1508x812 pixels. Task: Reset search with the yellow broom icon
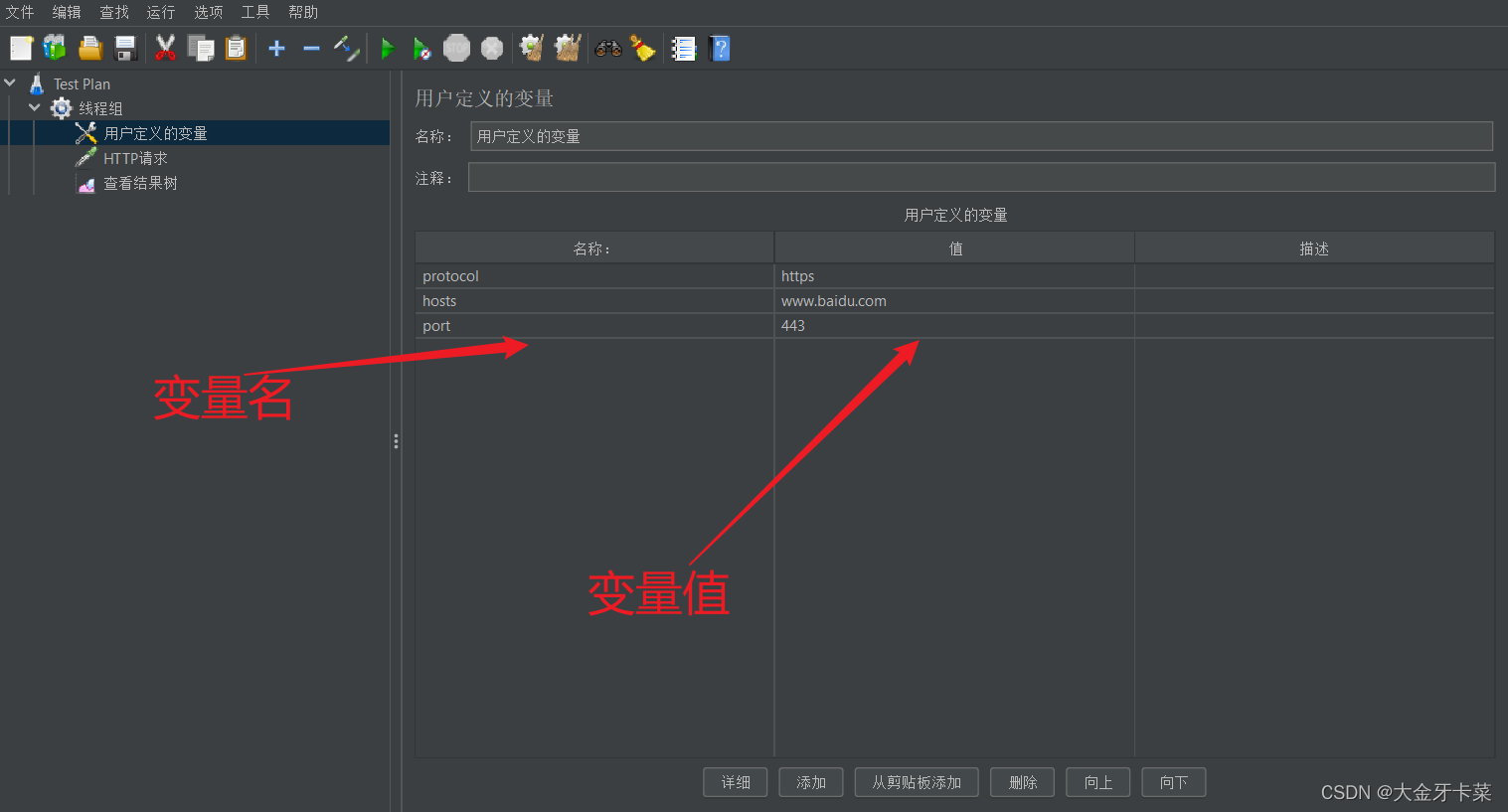[x=643, y=48]
